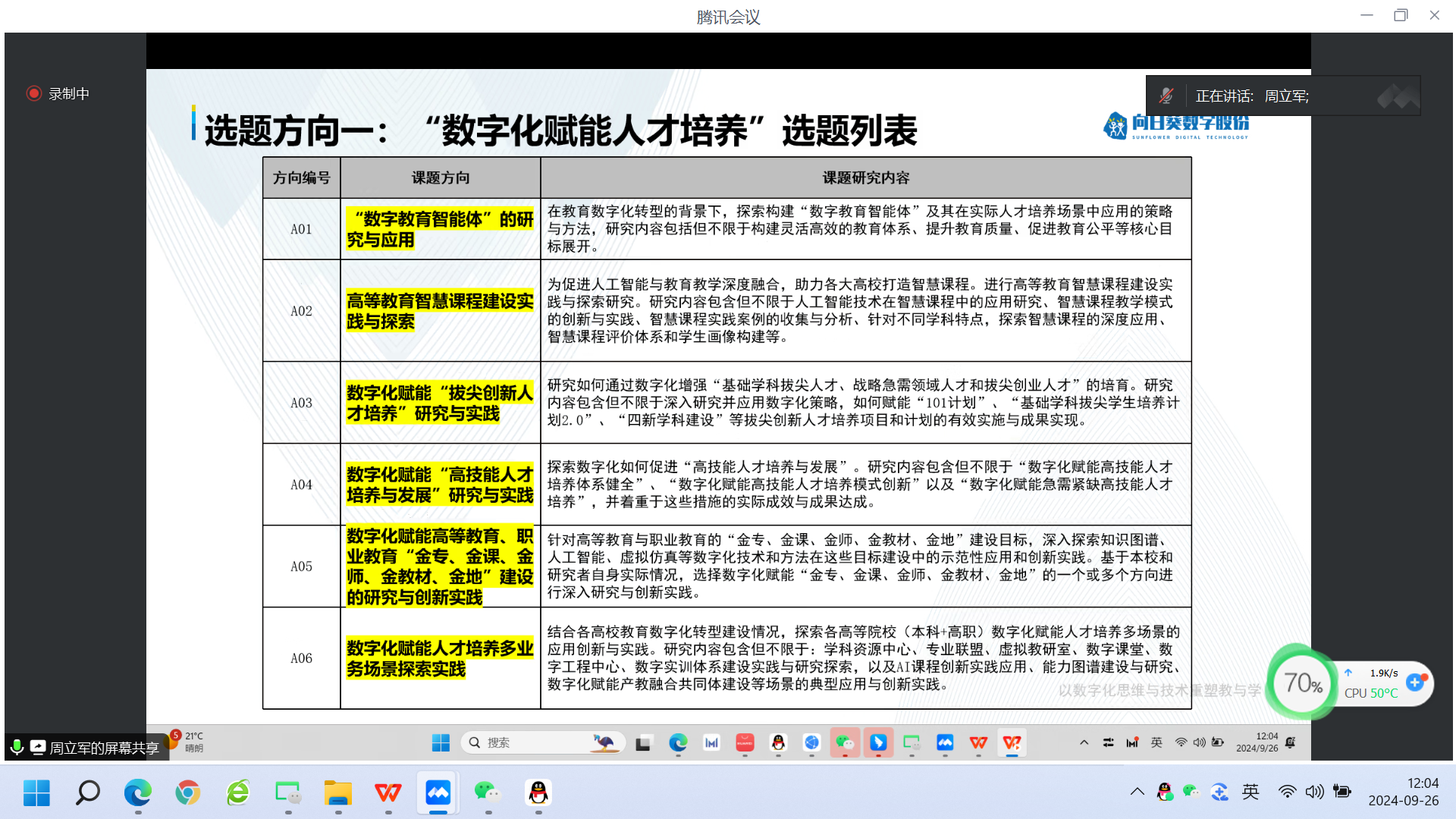
Task: Open the 70% memory usage floating ball
Action: (1303, 683)
